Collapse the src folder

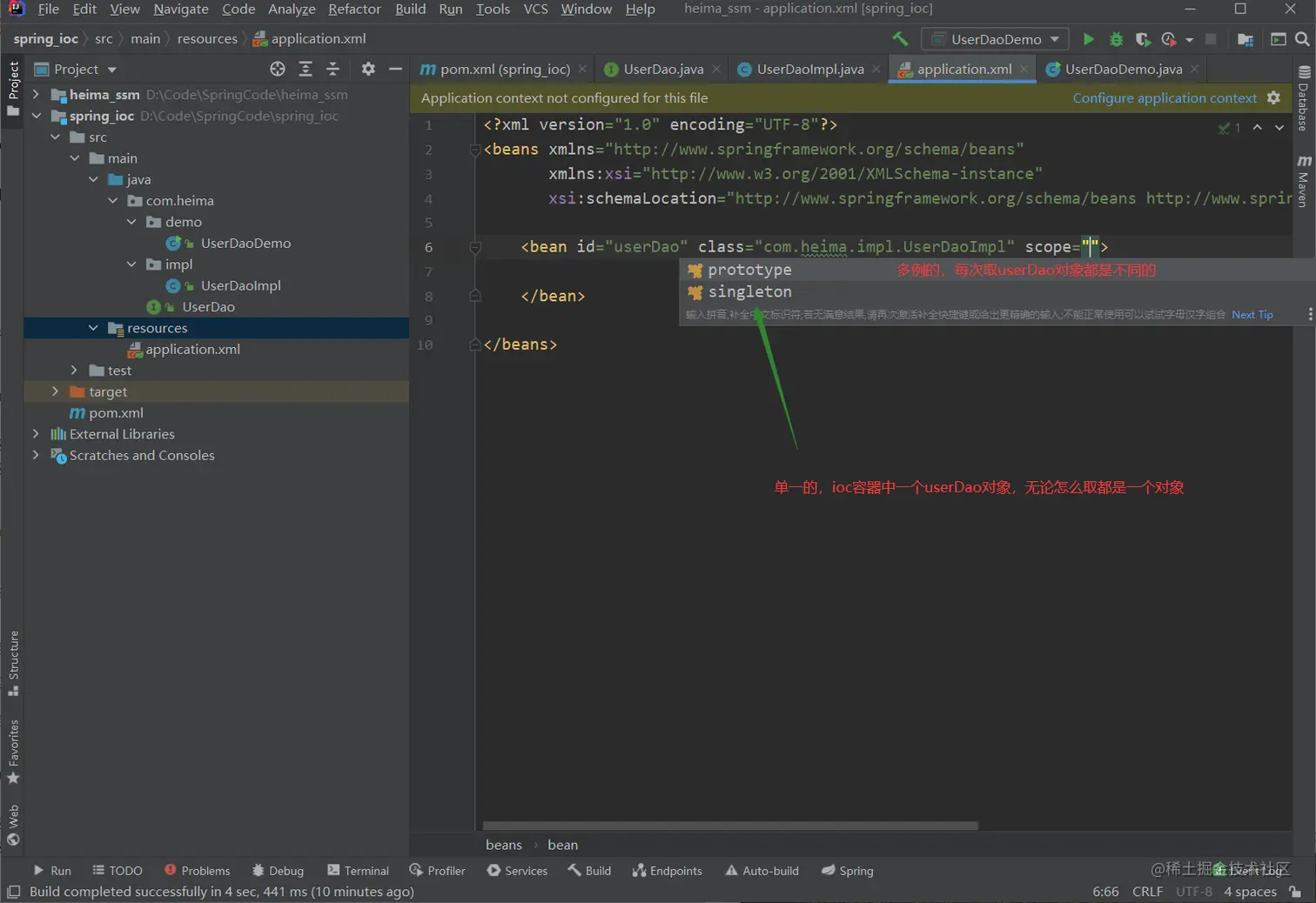[x=55, y=137]
